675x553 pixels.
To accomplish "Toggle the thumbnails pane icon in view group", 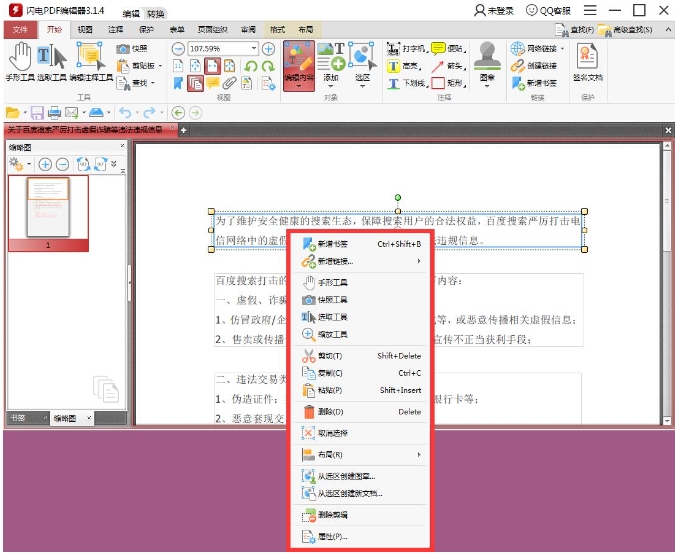I will point(195,83).
